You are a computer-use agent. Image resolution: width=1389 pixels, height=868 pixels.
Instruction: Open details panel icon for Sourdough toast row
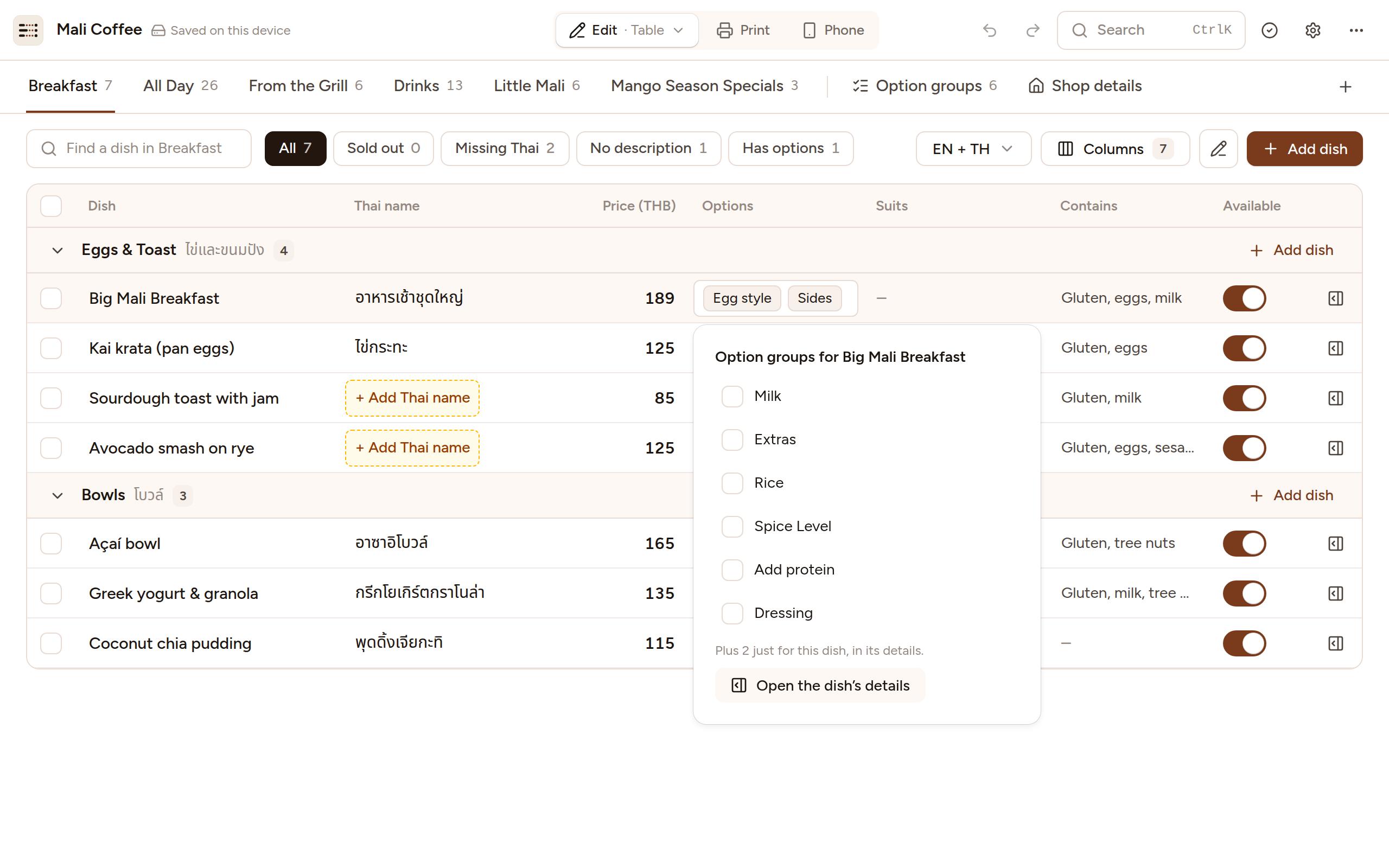(x=1336, y=398)
